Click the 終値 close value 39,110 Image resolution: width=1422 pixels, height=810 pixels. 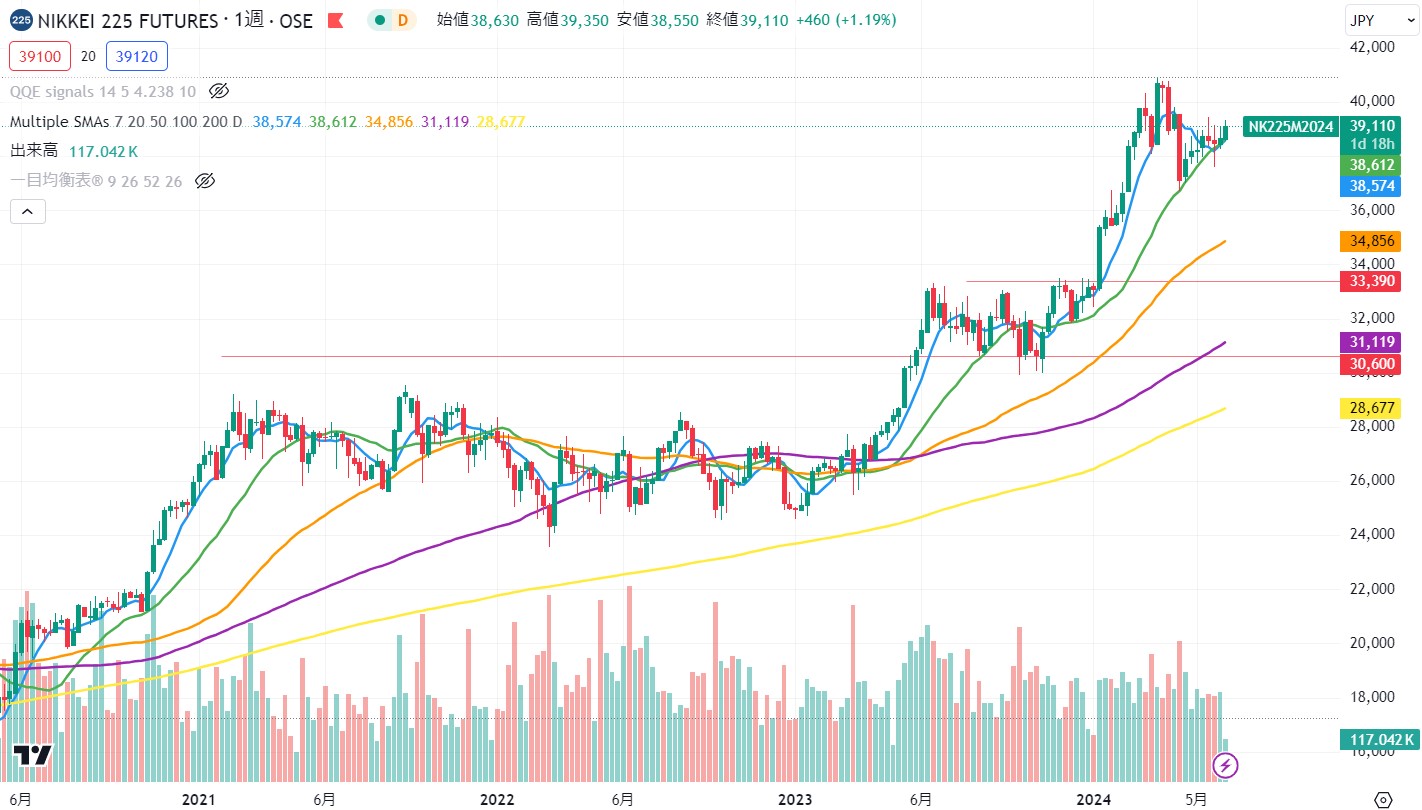click(763, 20)
